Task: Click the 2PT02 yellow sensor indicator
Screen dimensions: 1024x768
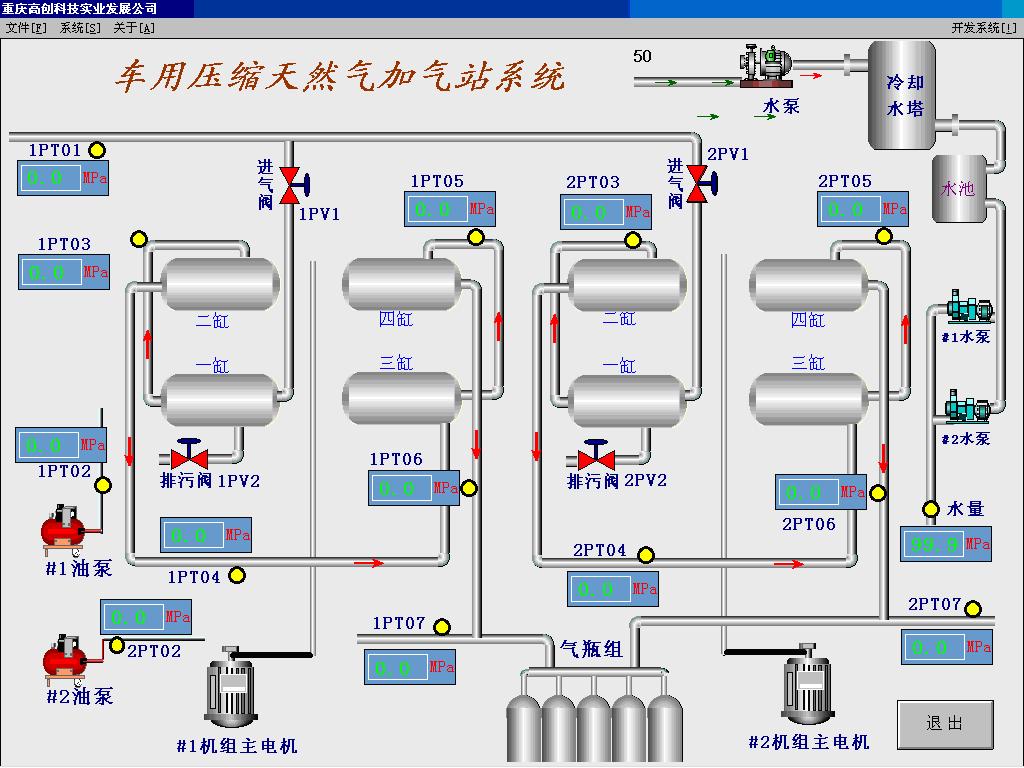Action: 117,645
